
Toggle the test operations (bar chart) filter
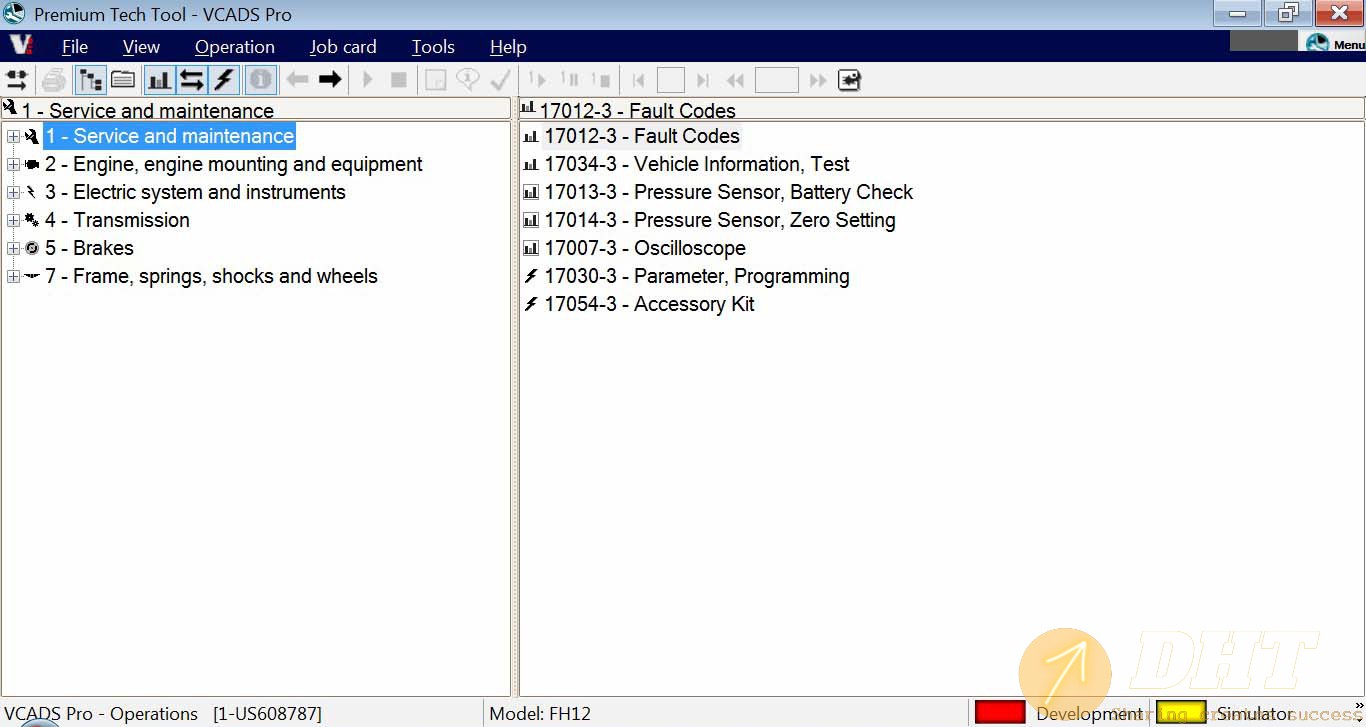pyautogui.click(x=159, y=80)
